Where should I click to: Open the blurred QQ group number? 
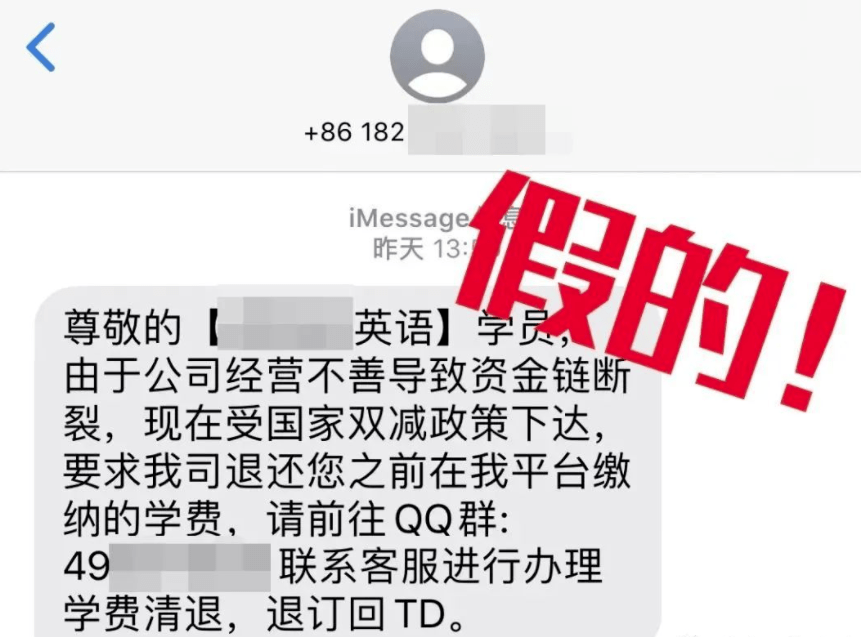[189, 567]
